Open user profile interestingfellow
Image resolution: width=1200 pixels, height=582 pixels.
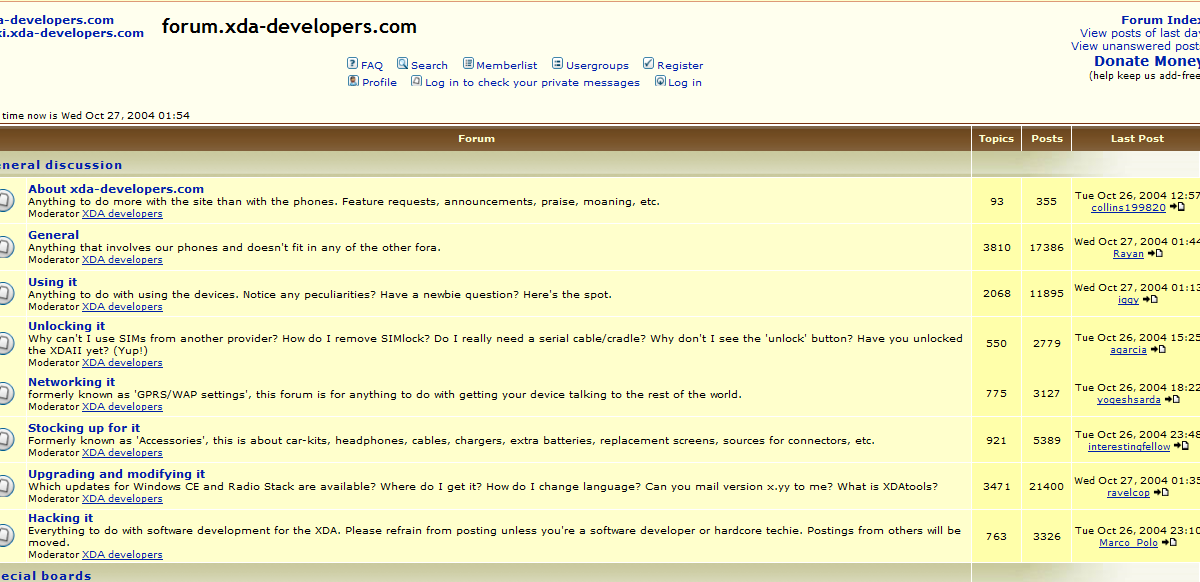1129,447
